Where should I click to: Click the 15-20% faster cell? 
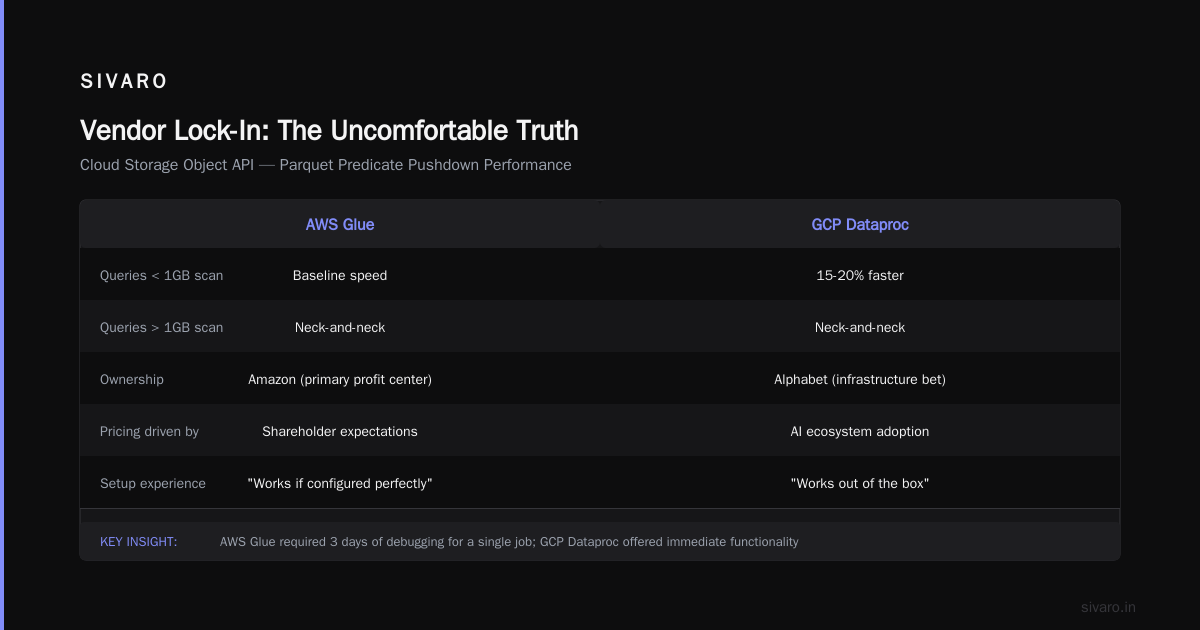(x=860, y=275)
